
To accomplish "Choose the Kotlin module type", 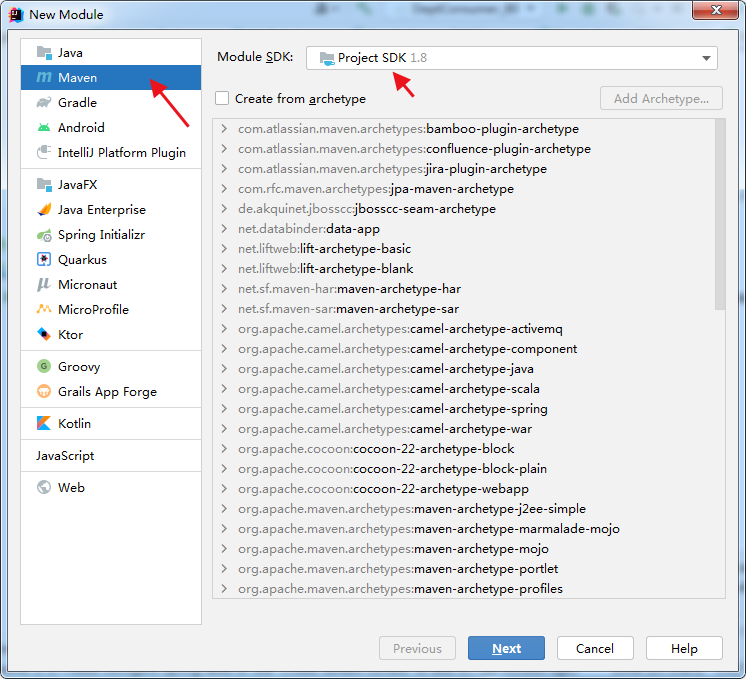I will click(x=111, y=423).
